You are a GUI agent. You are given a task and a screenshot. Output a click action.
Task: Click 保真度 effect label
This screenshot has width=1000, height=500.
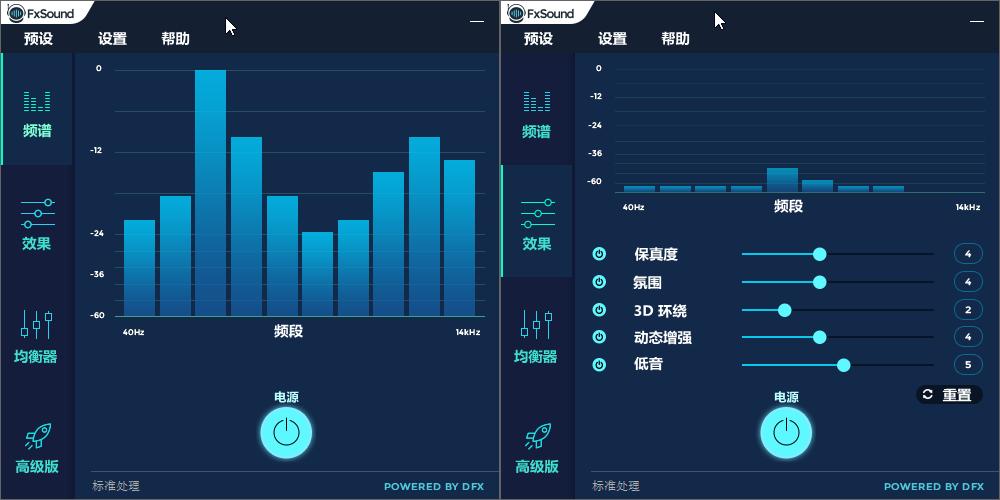coord(656,254)
